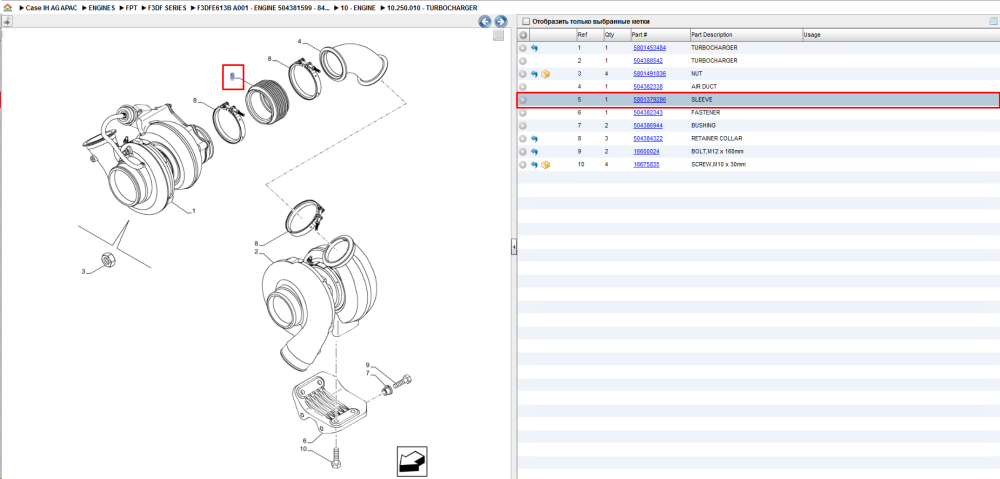
Task: Select callout number 3 beside the nut
Action: 83,272
